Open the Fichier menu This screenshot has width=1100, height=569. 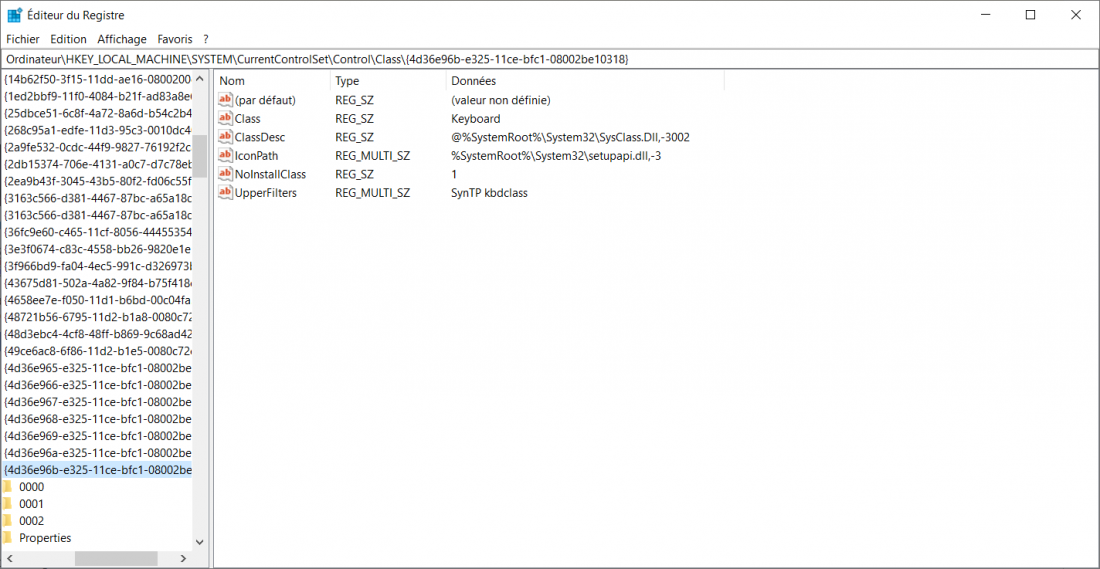click(23, 39)
